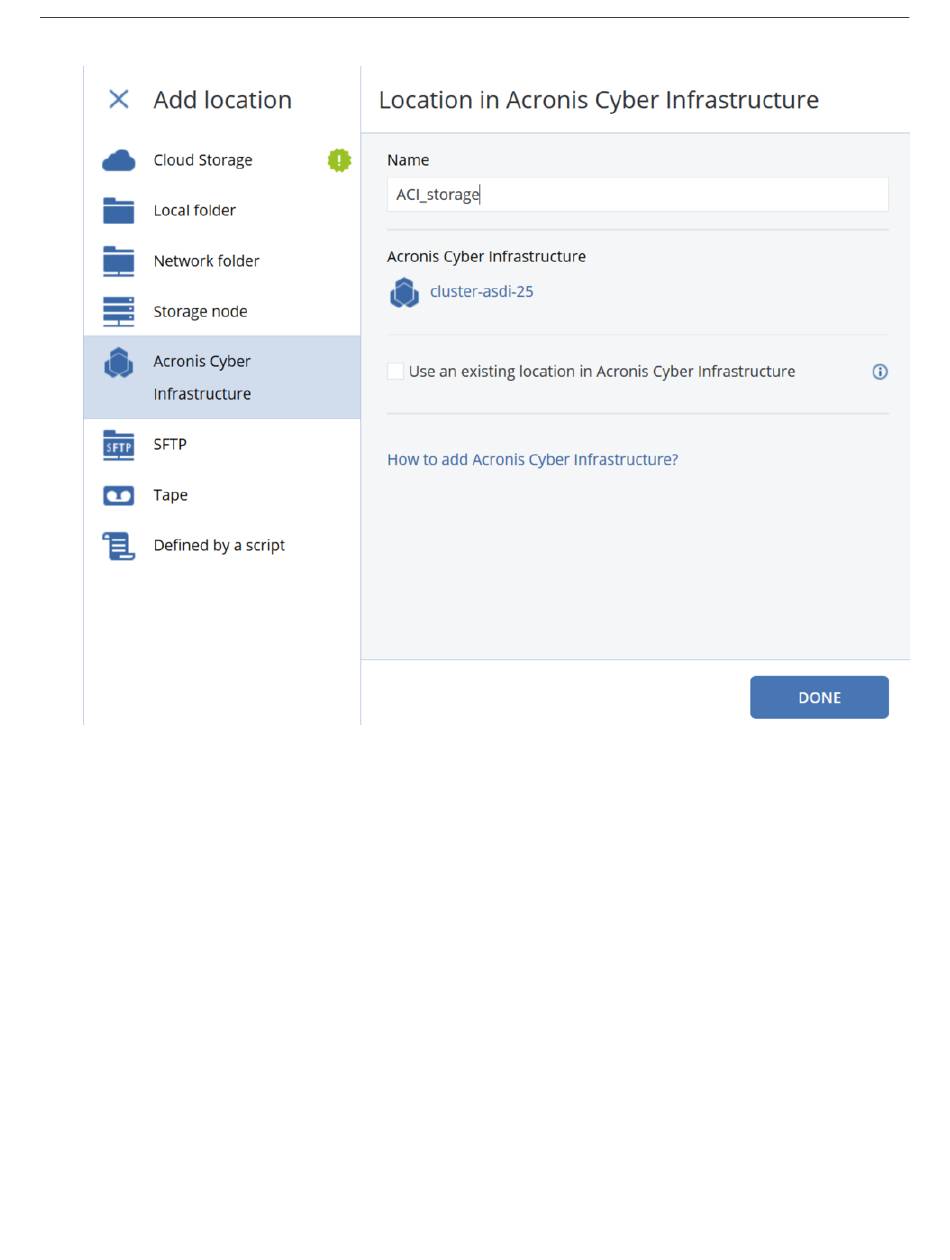Click the Acronis Cyber Infrastructure hexagon icon in sidebar
Viewport: 950px width, 1260px height.
tap(119, 363)
